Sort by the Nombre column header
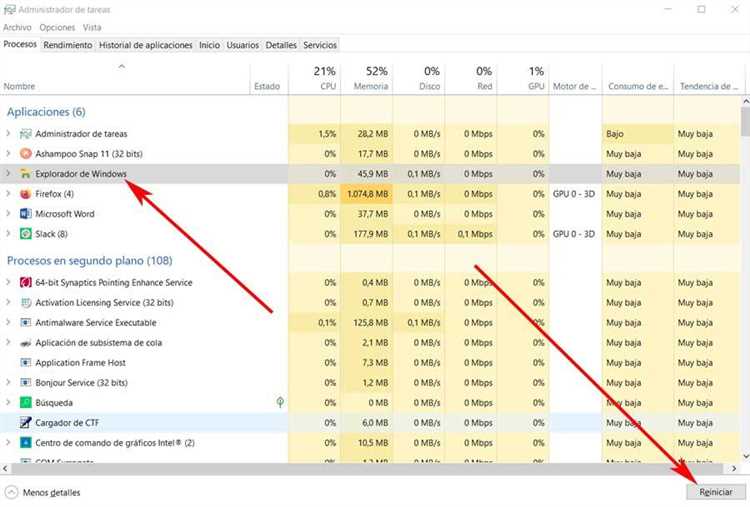 coord(125,78)
